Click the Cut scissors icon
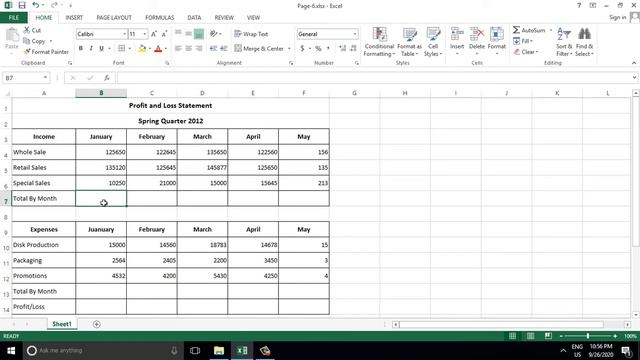The width and height of the screenshot is (640, 360). coord(27,30)
